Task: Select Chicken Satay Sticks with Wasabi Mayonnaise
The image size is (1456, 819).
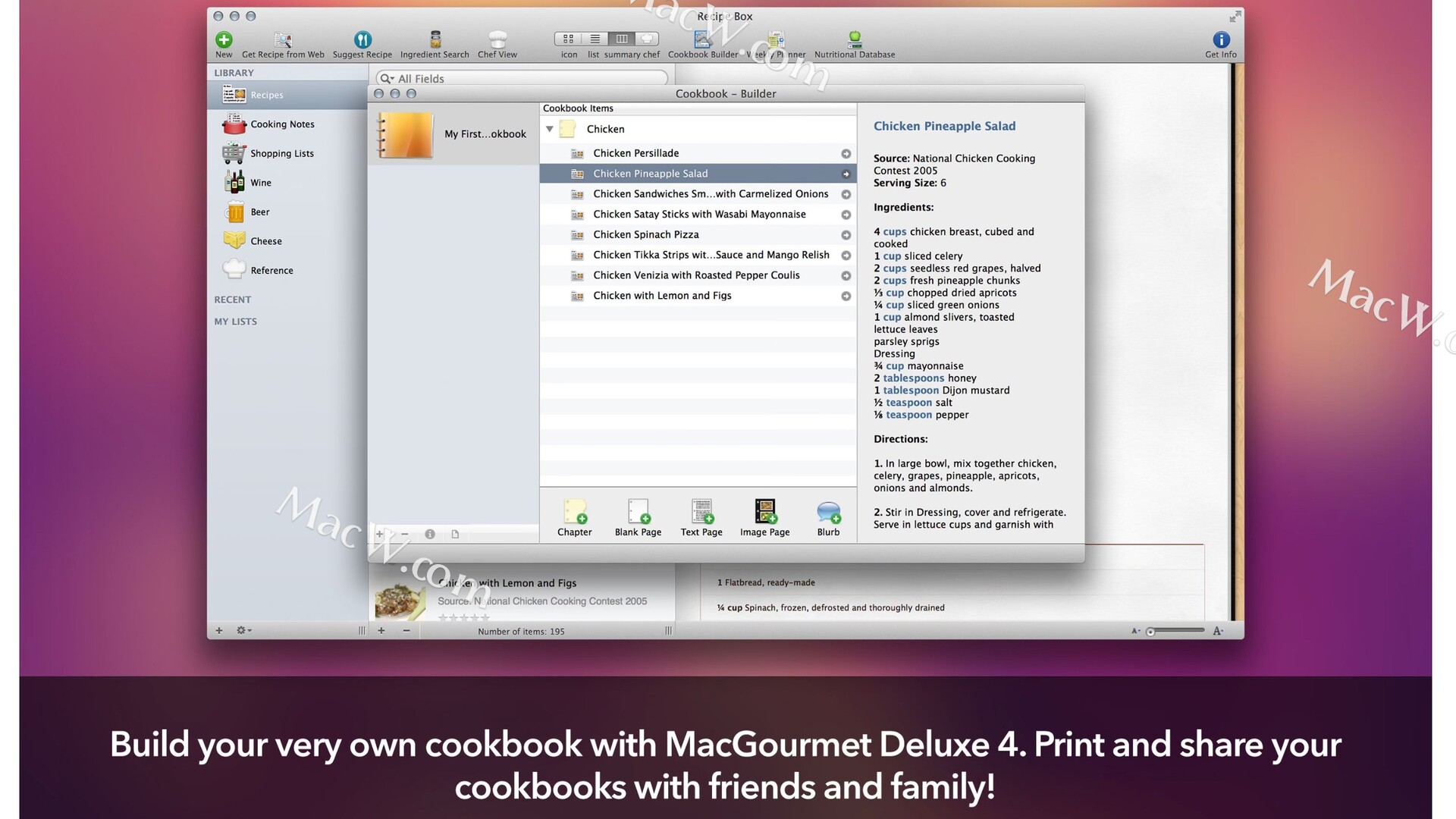Action: coord(698,215)
